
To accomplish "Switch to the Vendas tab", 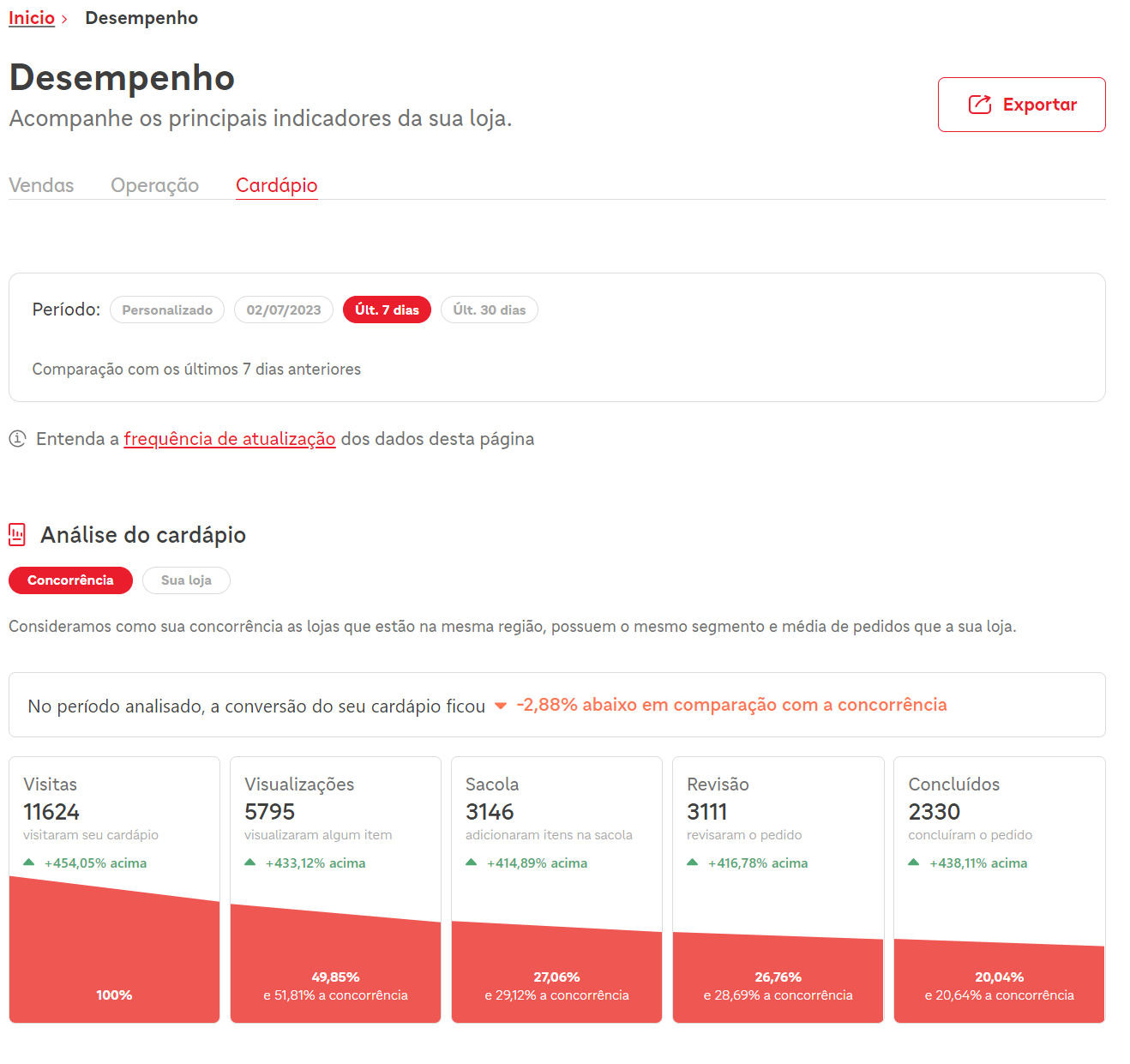I will (x=41, y=185).
